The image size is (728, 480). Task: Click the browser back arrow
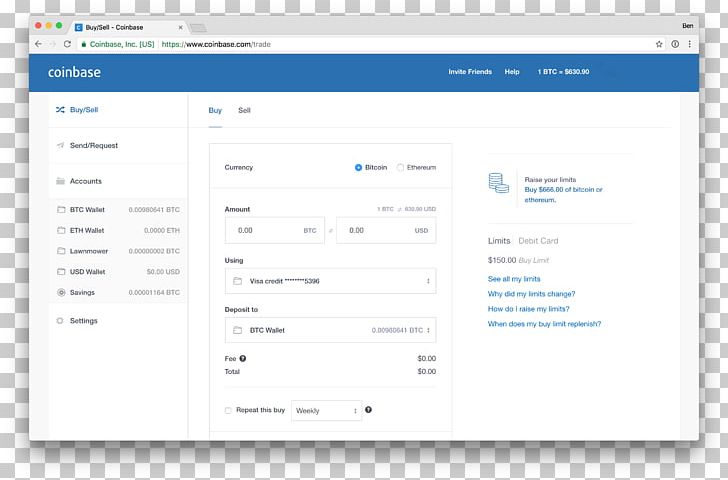39,44
